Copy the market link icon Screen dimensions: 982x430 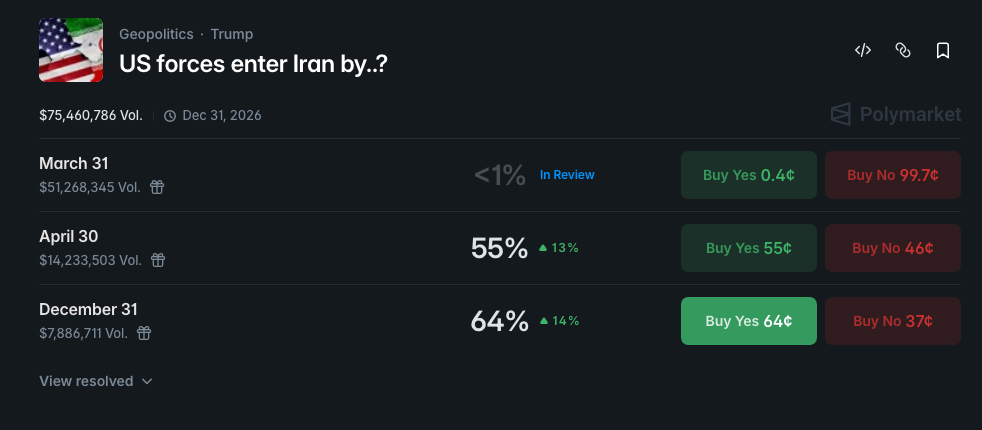903,50
